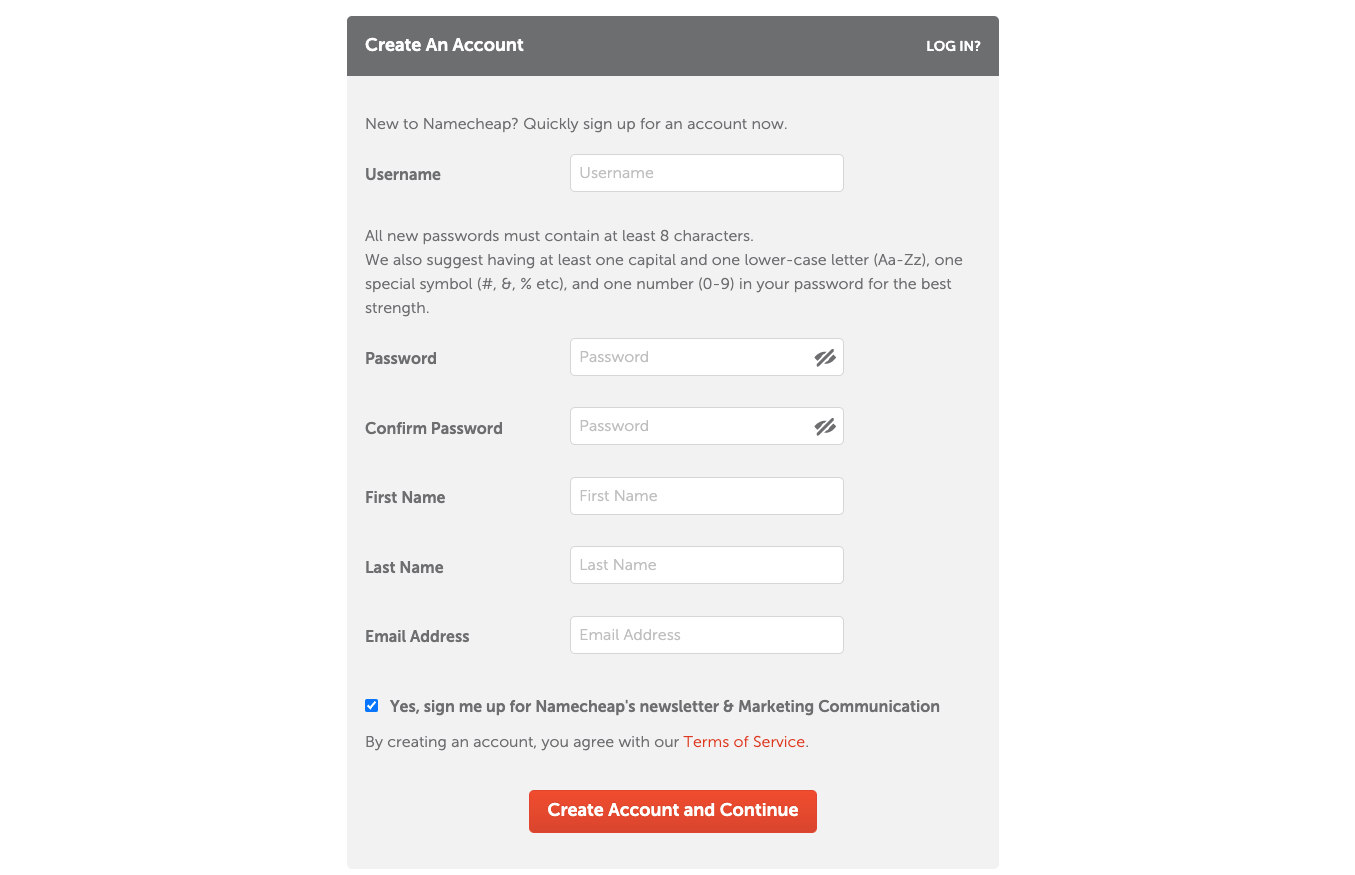This screenshot has width=1355, height=875.
Task: Click the bold Confirm Password label
Action: (434, 428)
